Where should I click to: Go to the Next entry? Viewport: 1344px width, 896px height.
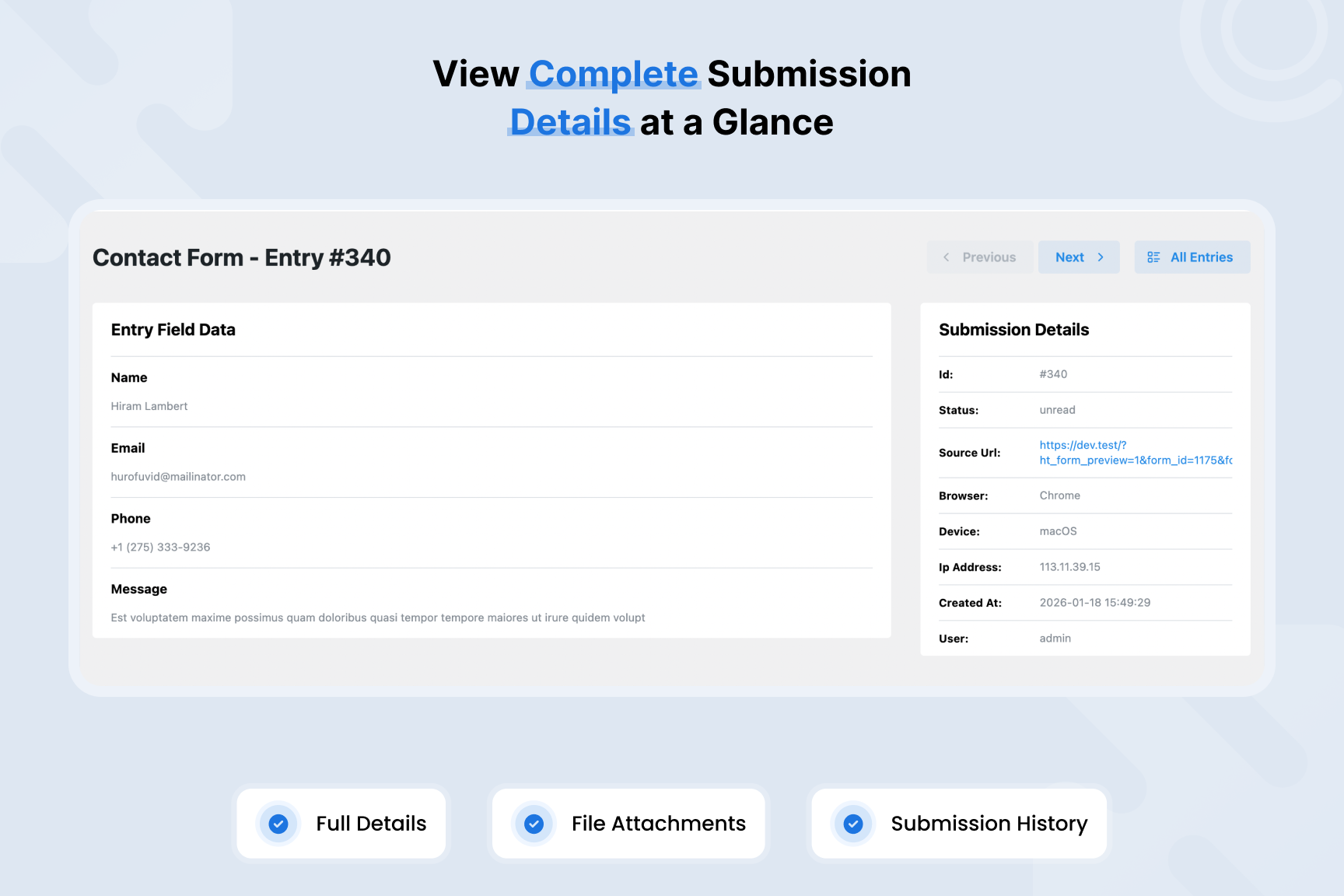[x=1078, y=257]
